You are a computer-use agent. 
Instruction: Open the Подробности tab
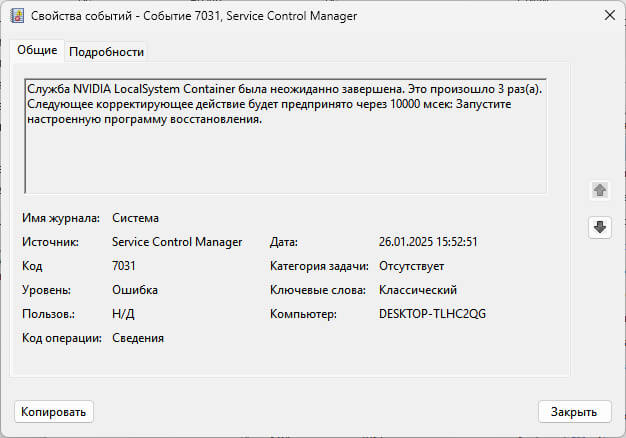click(x=106, y=51)
